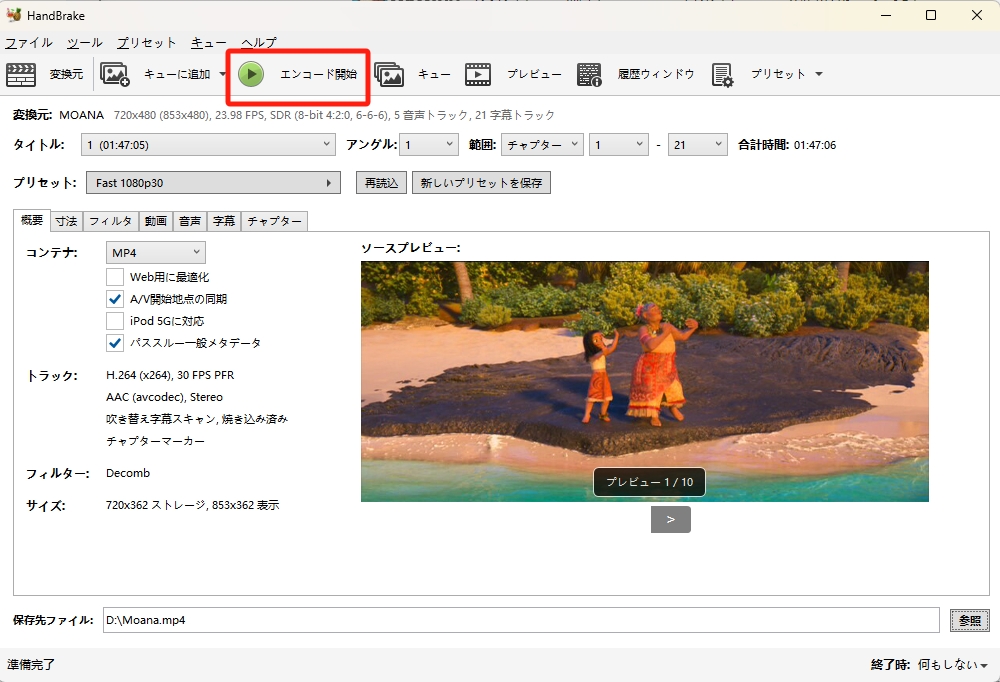The width and height of the screenshot is (1000, 682).
Task: Click the AAC (avcodec), Stereo text
Action: [x=164, y=397]
